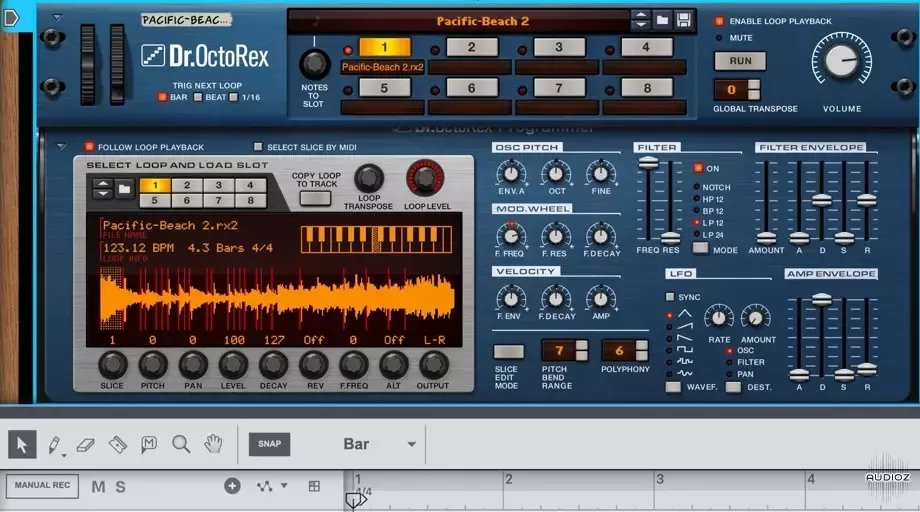Image resolution: width=920 pixels, height=512 pixels.
Task: Click the Slice Edit Mode button
Action: pos(509,352)
